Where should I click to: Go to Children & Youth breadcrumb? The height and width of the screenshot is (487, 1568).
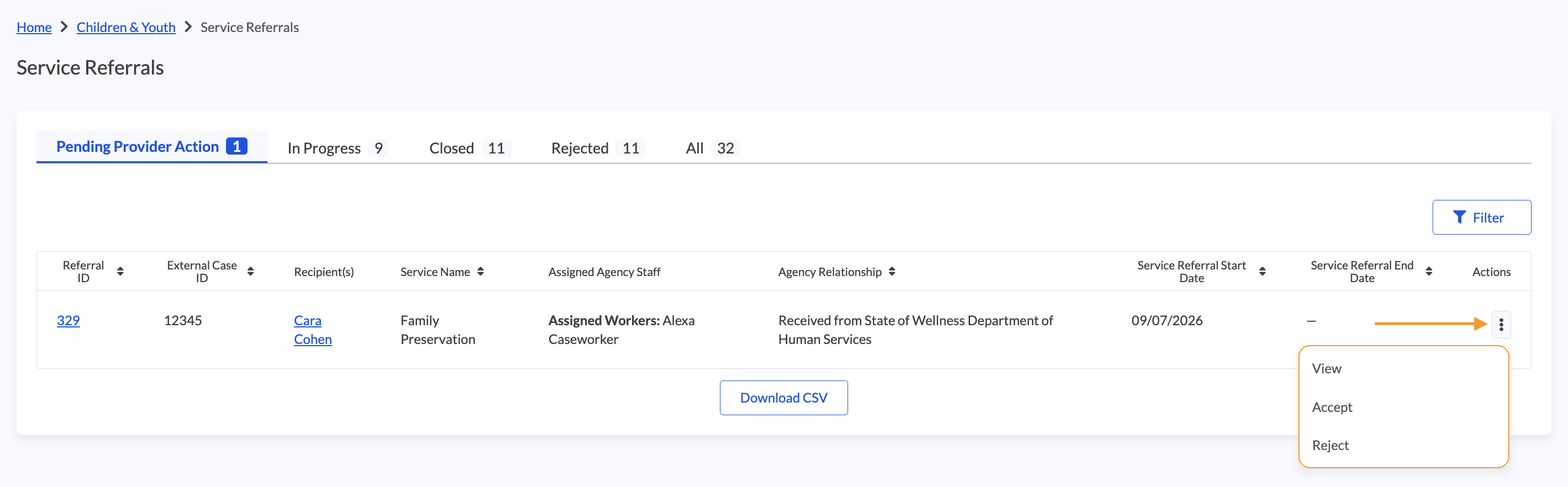click(126, 28)
